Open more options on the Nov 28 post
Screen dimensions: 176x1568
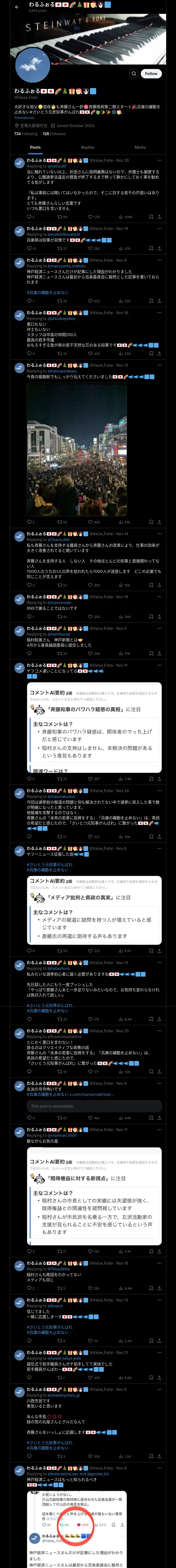[160, 160]
